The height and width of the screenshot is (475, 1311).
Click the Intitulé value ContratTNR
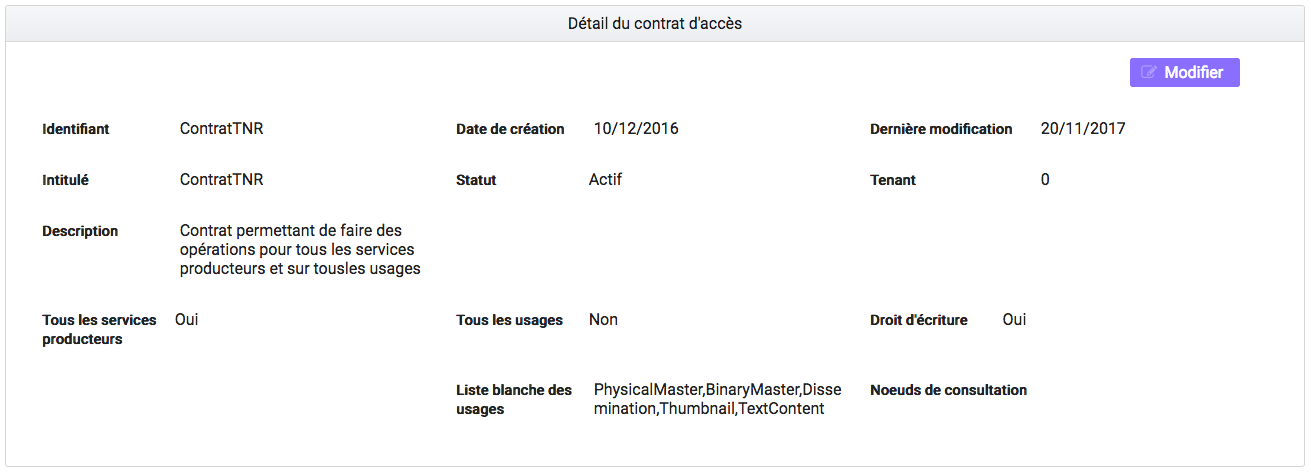click(222, 180)
